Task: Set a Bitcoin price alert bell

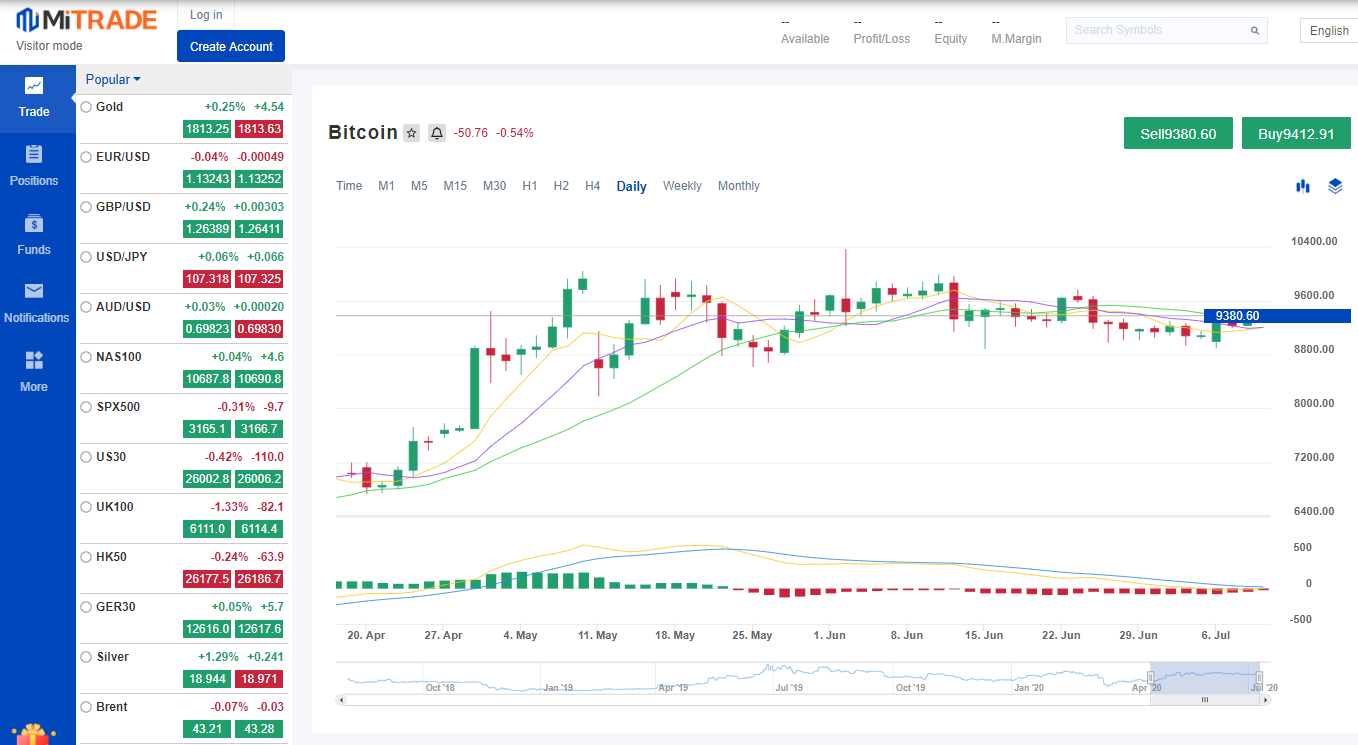Action: 437,133
